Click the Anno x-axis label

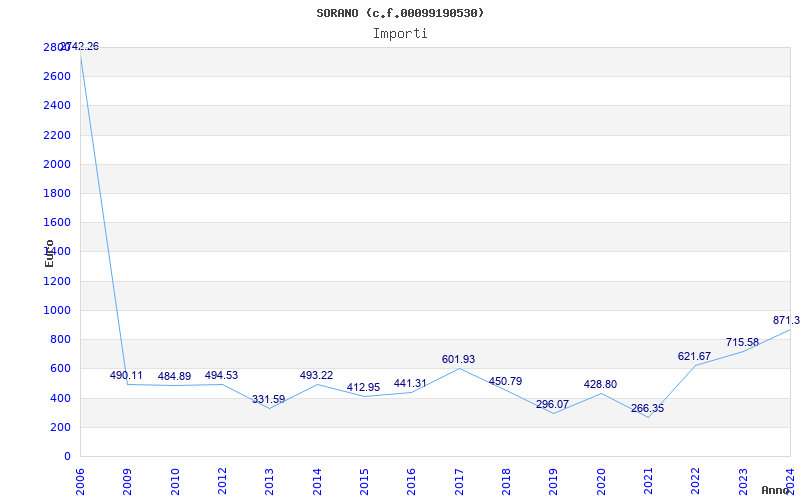(x=776, y=490)
